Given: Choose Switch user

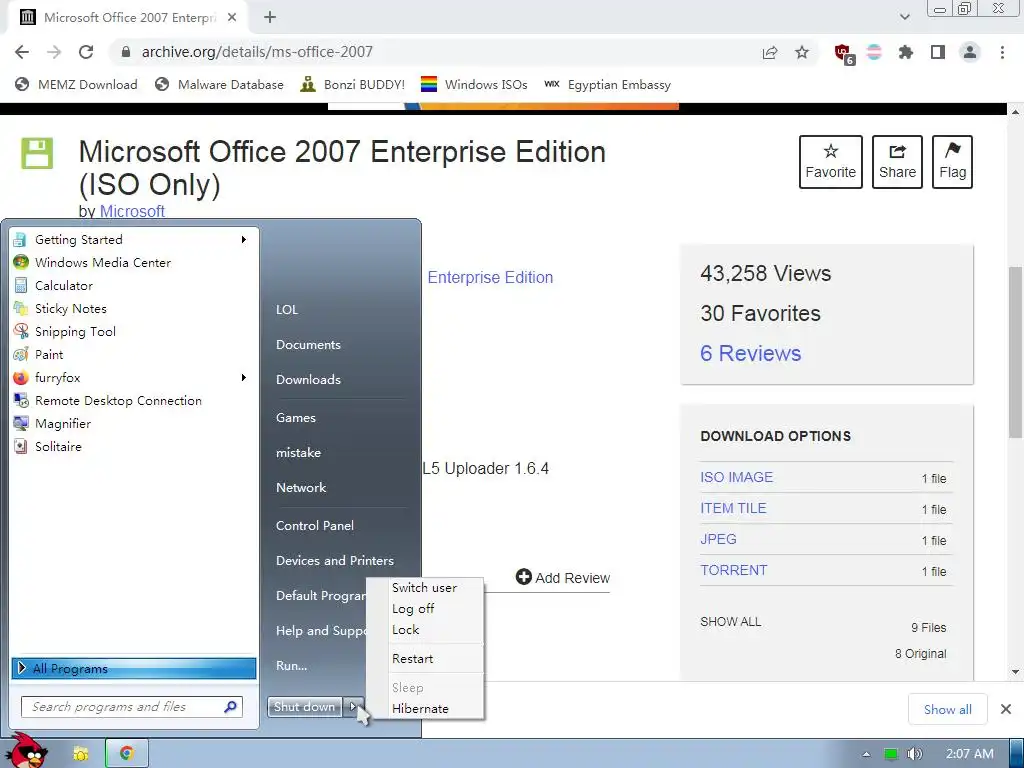Looking at the screenshot, I should [424, 588].
